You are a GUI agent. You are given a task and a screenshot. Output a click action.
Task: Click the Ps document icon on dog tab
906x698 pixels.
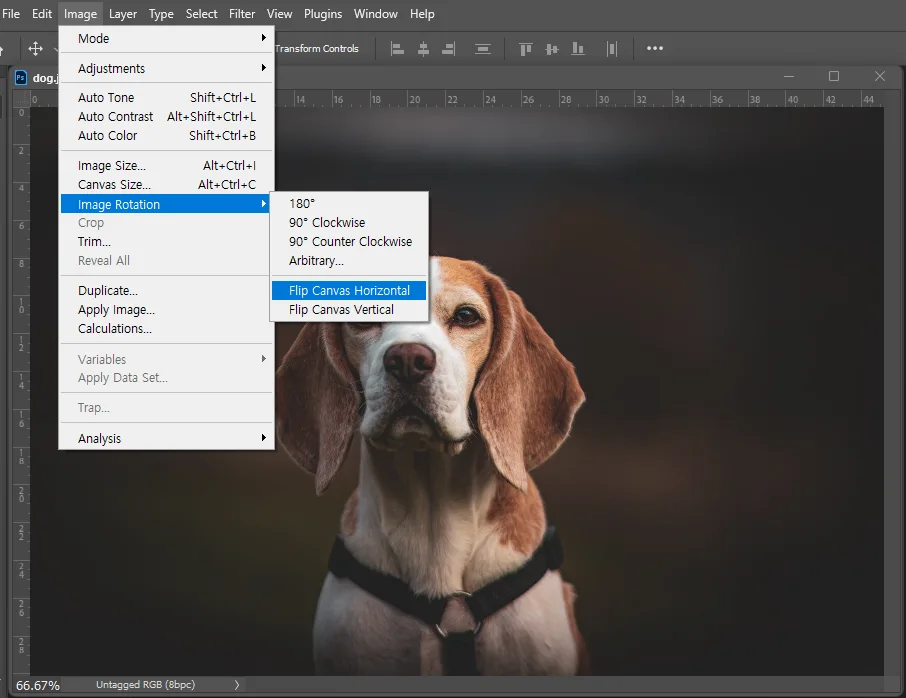pos(21,77)
